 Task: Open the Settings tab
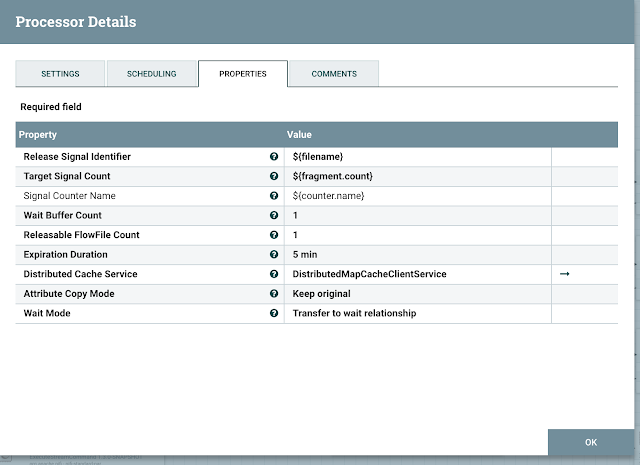[60, 73]
